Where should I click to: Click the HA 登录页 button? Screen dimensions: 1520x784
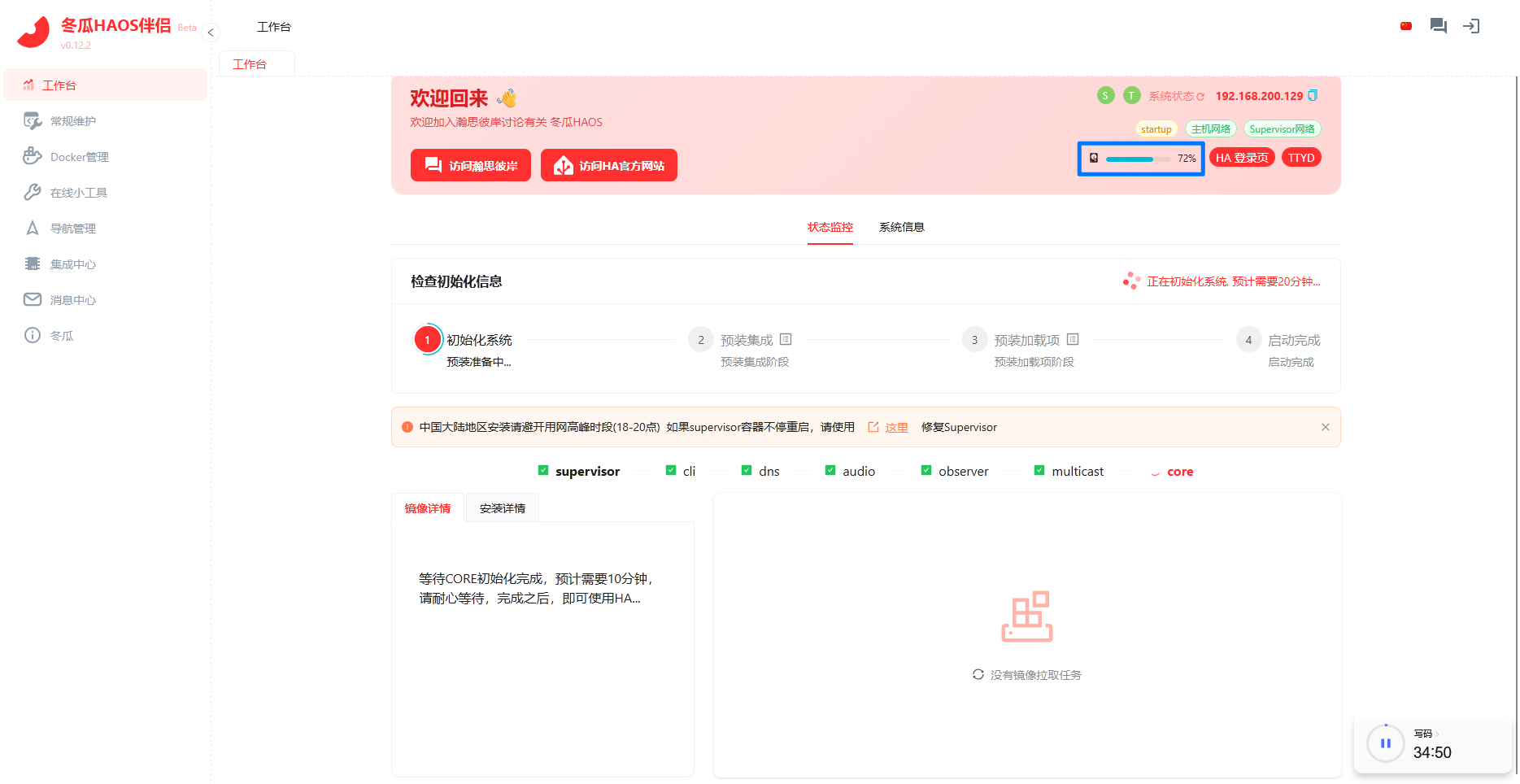(1241, 158)
